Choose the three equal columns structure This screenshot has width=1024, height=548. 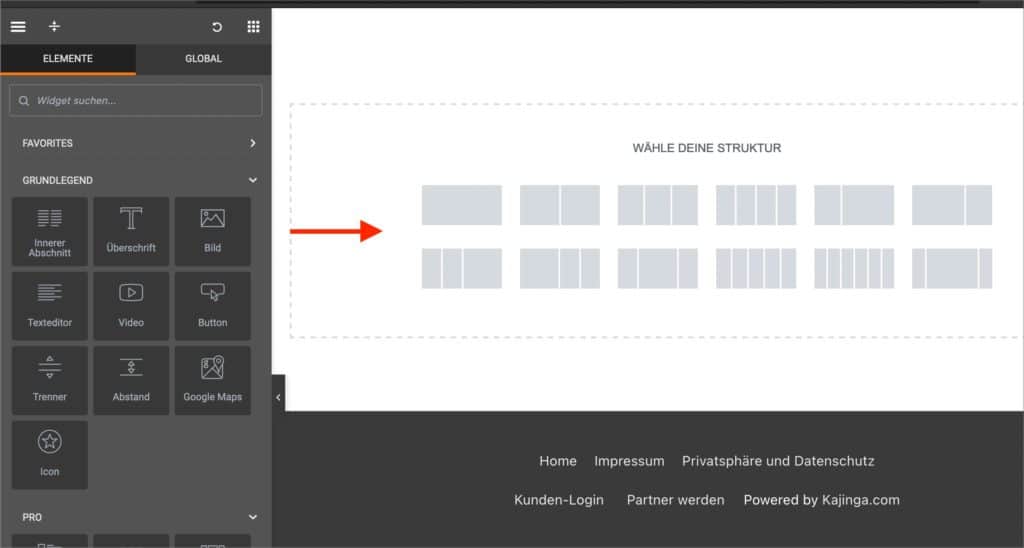pos(658,205)
